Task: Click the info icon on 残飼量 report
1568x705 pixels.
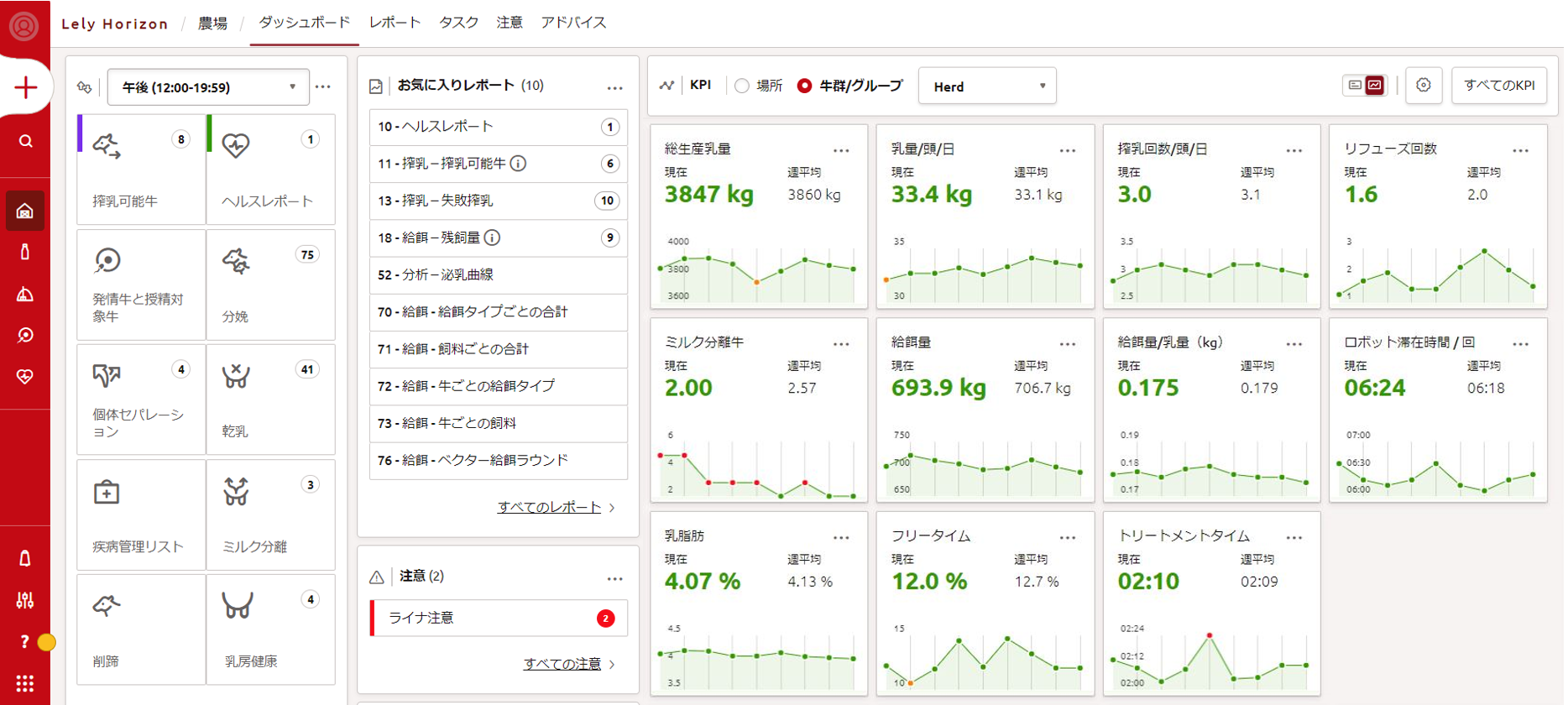Action: 493,238
